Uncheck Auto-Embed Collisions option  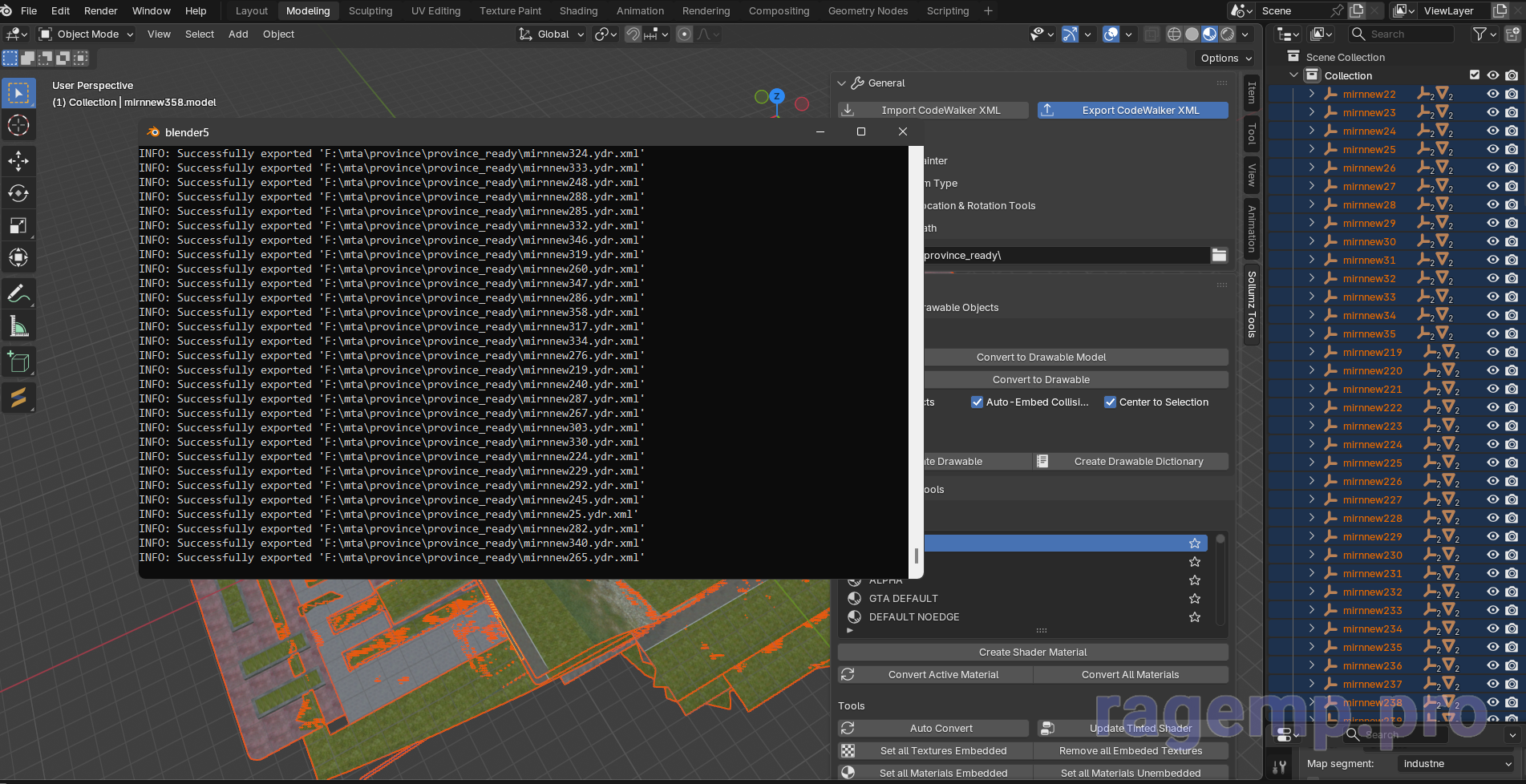click(977, 402)
